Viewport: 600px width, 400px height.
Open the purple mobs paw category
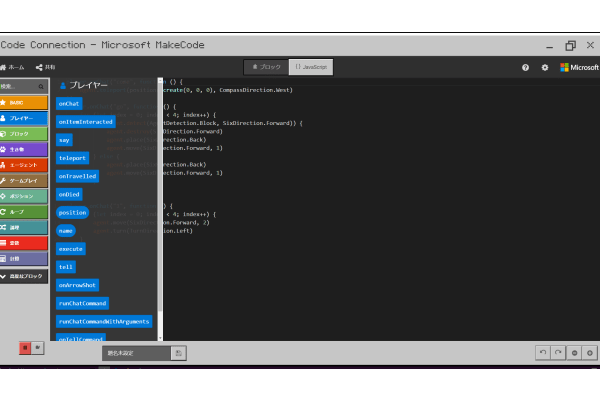coord(24,149)
